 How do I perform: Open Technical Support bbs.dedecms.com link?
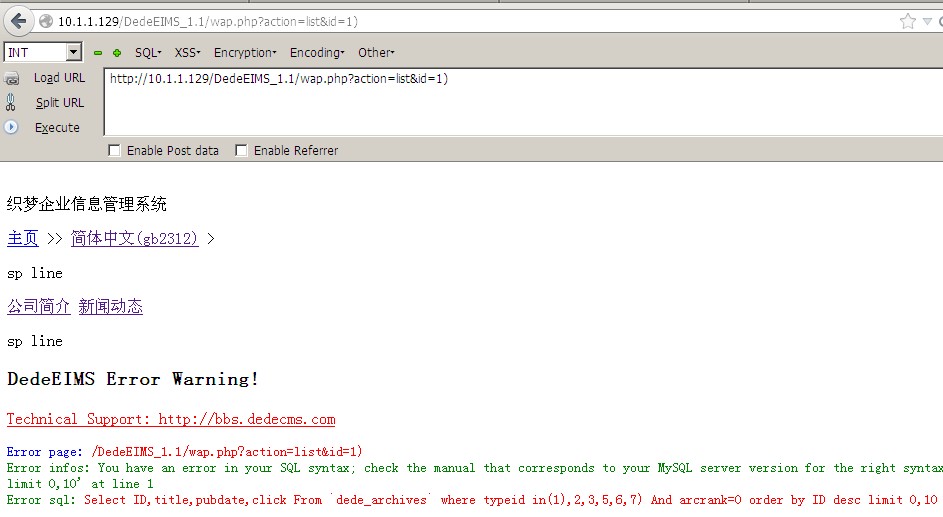171,420
